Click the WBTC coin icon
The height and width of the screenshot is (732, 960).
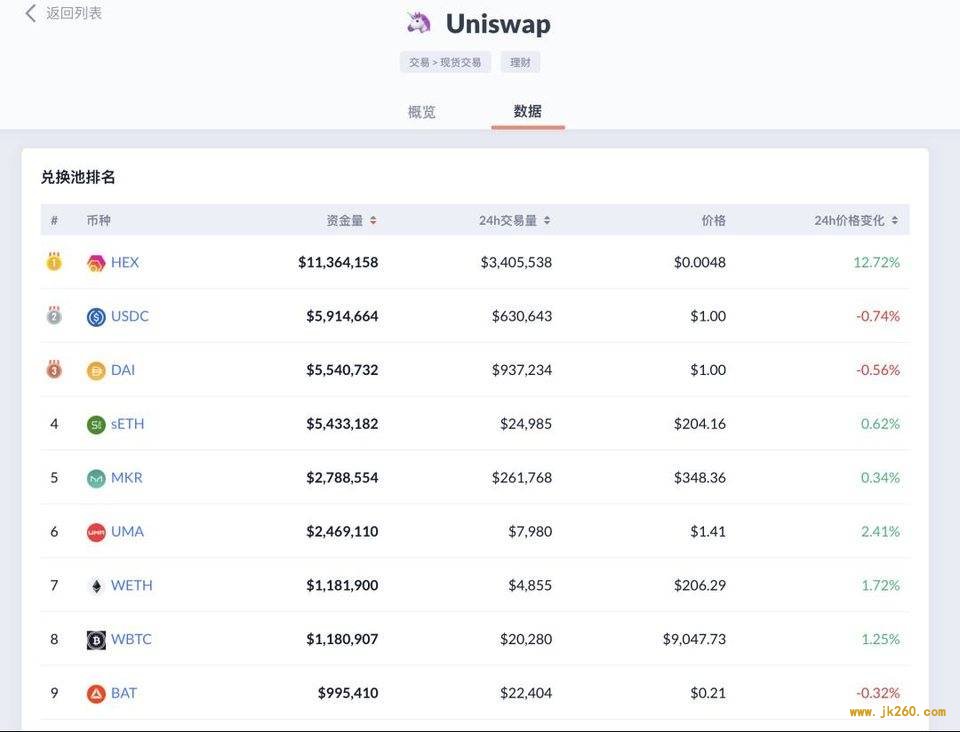(96, 640)
